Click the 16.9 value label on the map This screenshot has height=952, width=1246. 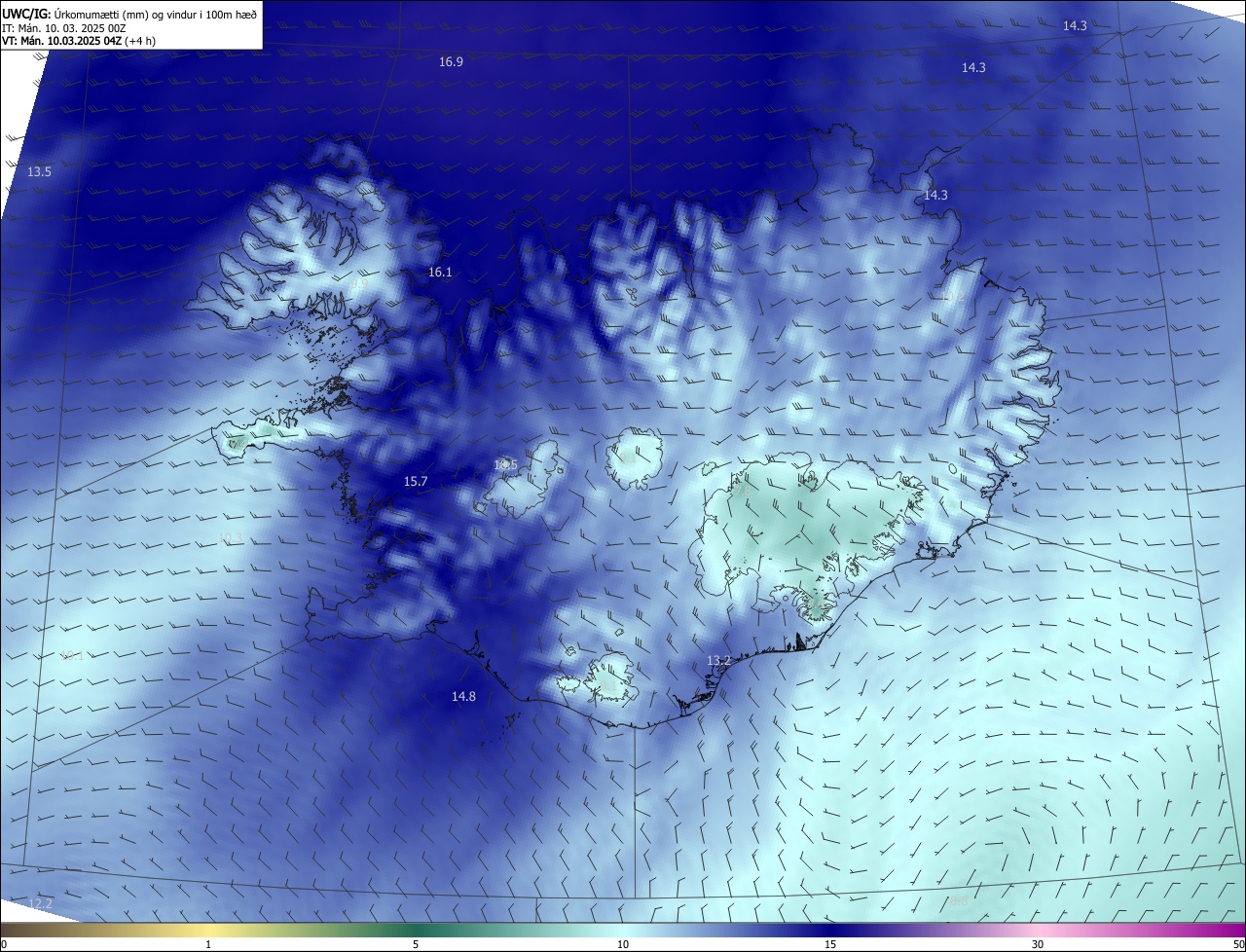(451, 61)
